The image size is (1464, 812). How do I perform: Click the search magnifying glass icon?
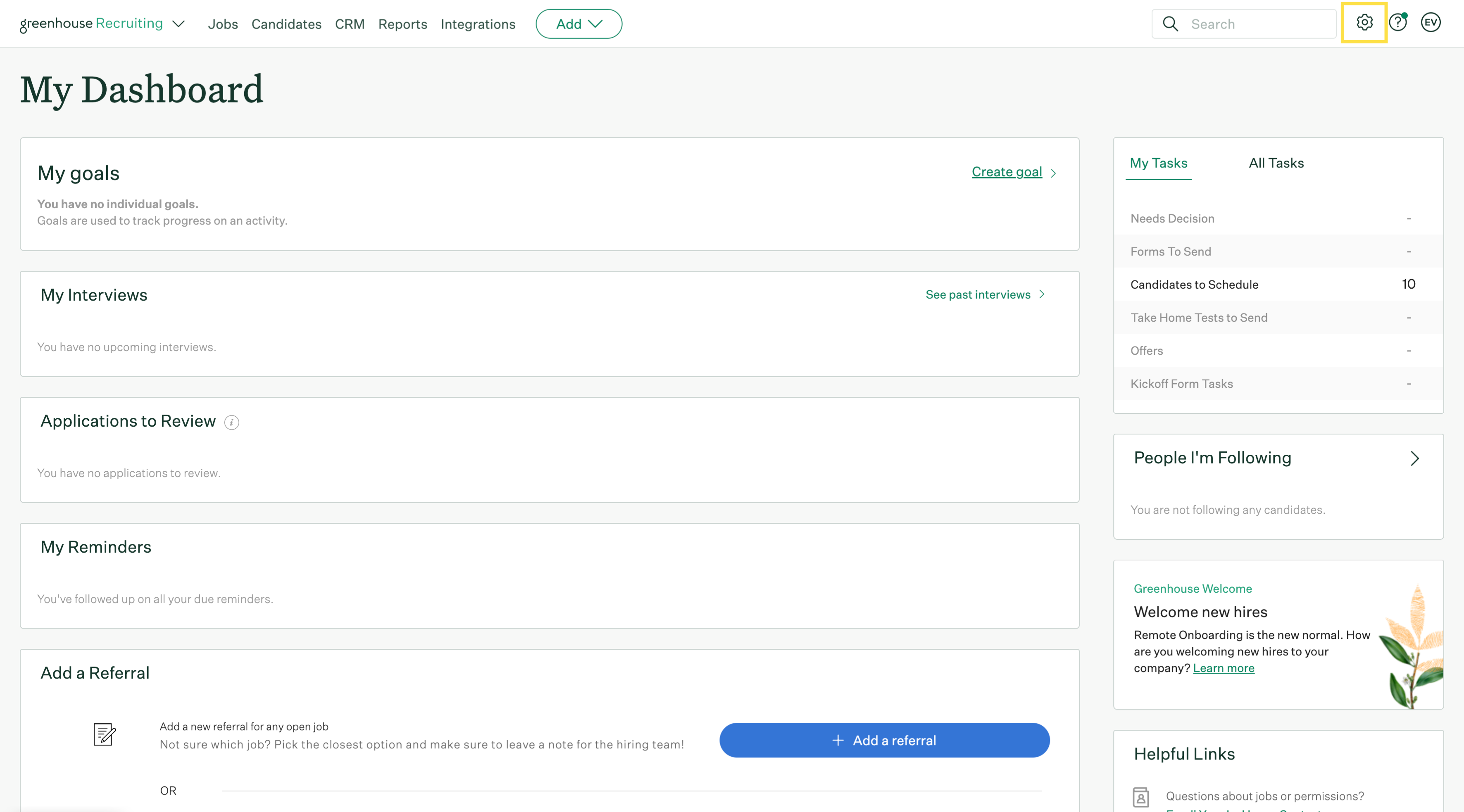1171,23
